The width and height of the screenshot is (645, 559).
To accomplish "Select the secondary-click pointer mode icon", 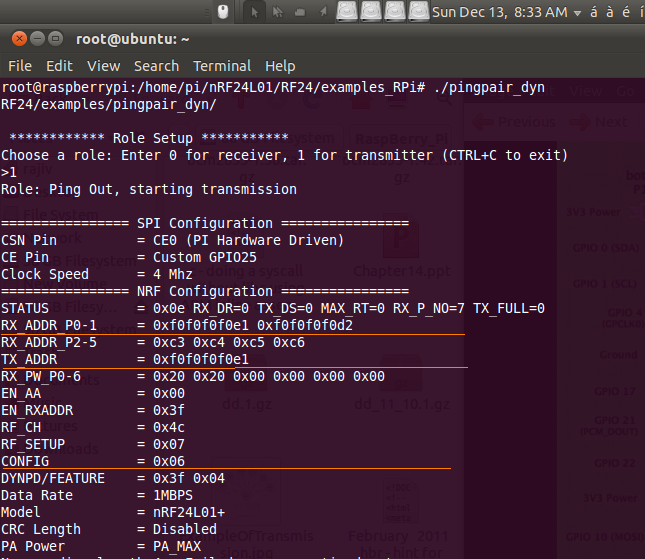I will pyautogui.click(x=323, y=12).
